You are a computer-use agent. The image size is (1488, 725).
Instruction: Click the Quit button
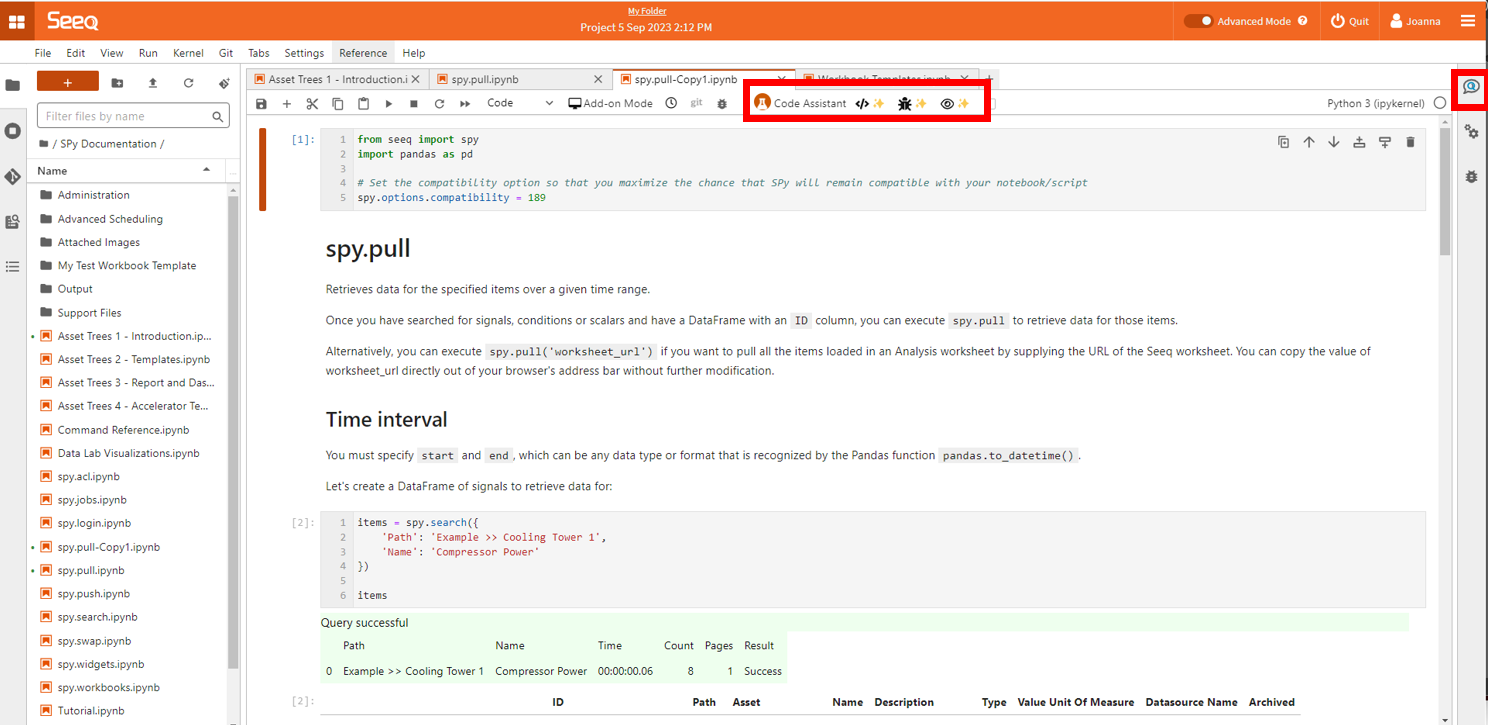tap(1349, 21)
